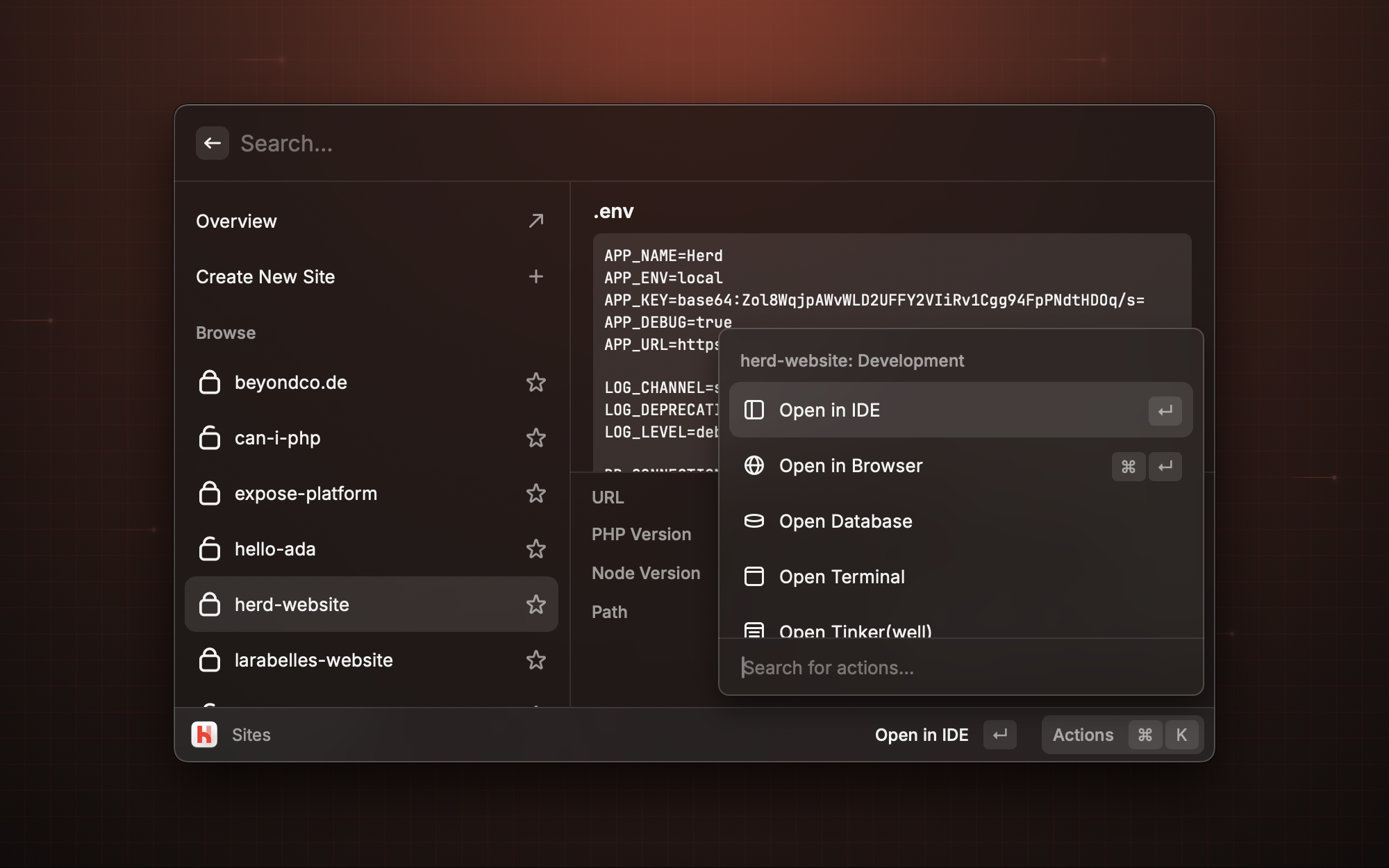Click the Herd logo in footer

pyautogui.click(x=204, y=735)
